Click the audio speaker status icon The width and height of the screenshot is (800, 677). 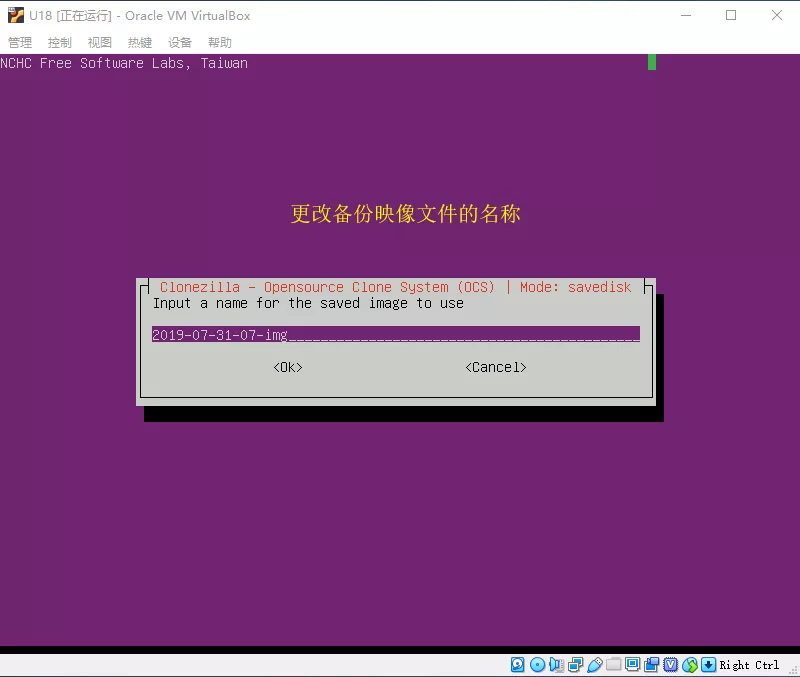click(556, 665)
